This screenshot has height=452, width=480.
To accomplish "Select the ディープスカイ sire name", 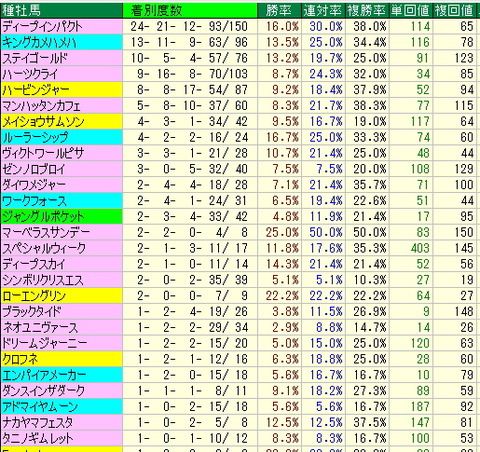I will [x=34, y=264].
